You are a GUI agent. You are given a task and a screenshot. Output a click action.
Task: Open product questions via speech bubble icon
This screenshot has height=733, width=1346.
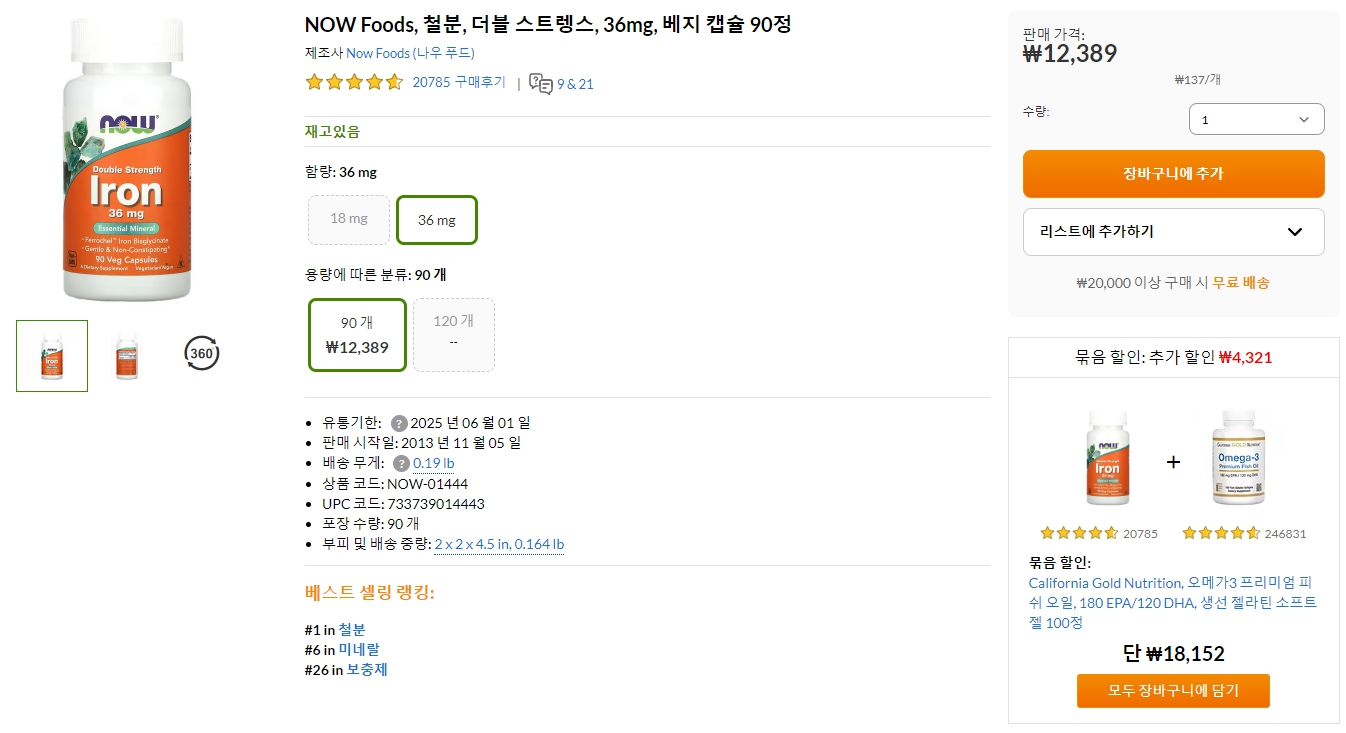[x=541, y=84]
